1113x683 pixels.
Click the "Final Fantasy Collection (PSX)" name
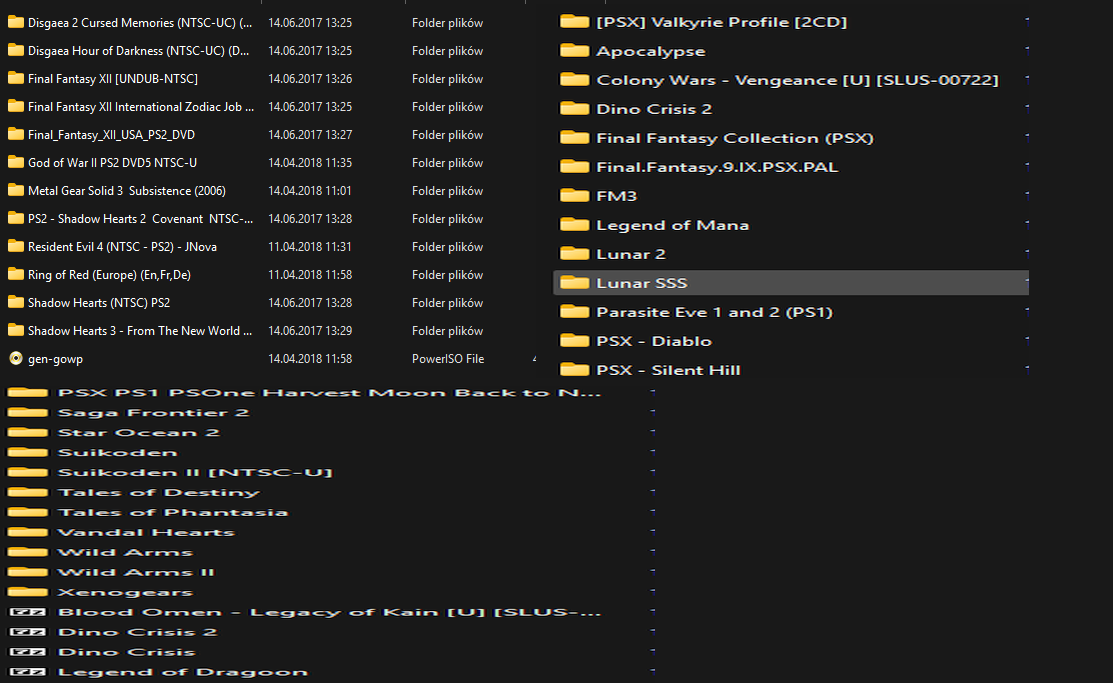[735, 138]
